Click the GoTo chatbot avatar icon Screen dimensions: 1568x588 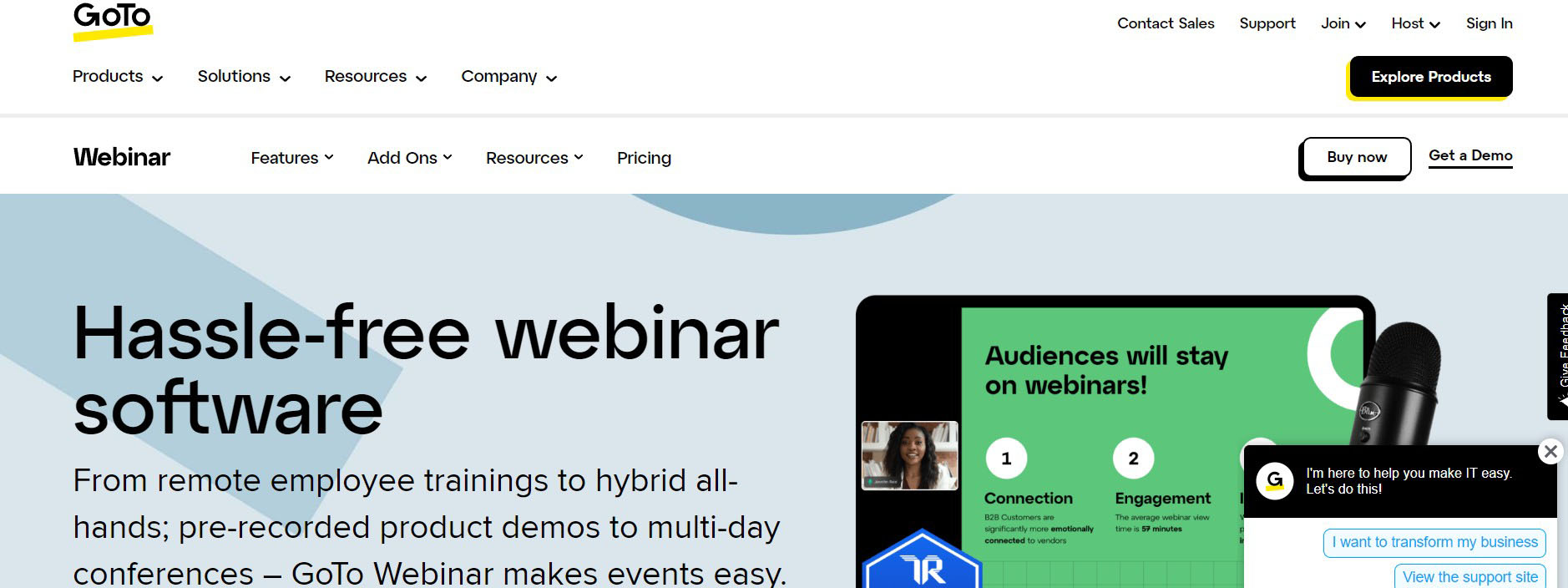tap(1275, 481)
